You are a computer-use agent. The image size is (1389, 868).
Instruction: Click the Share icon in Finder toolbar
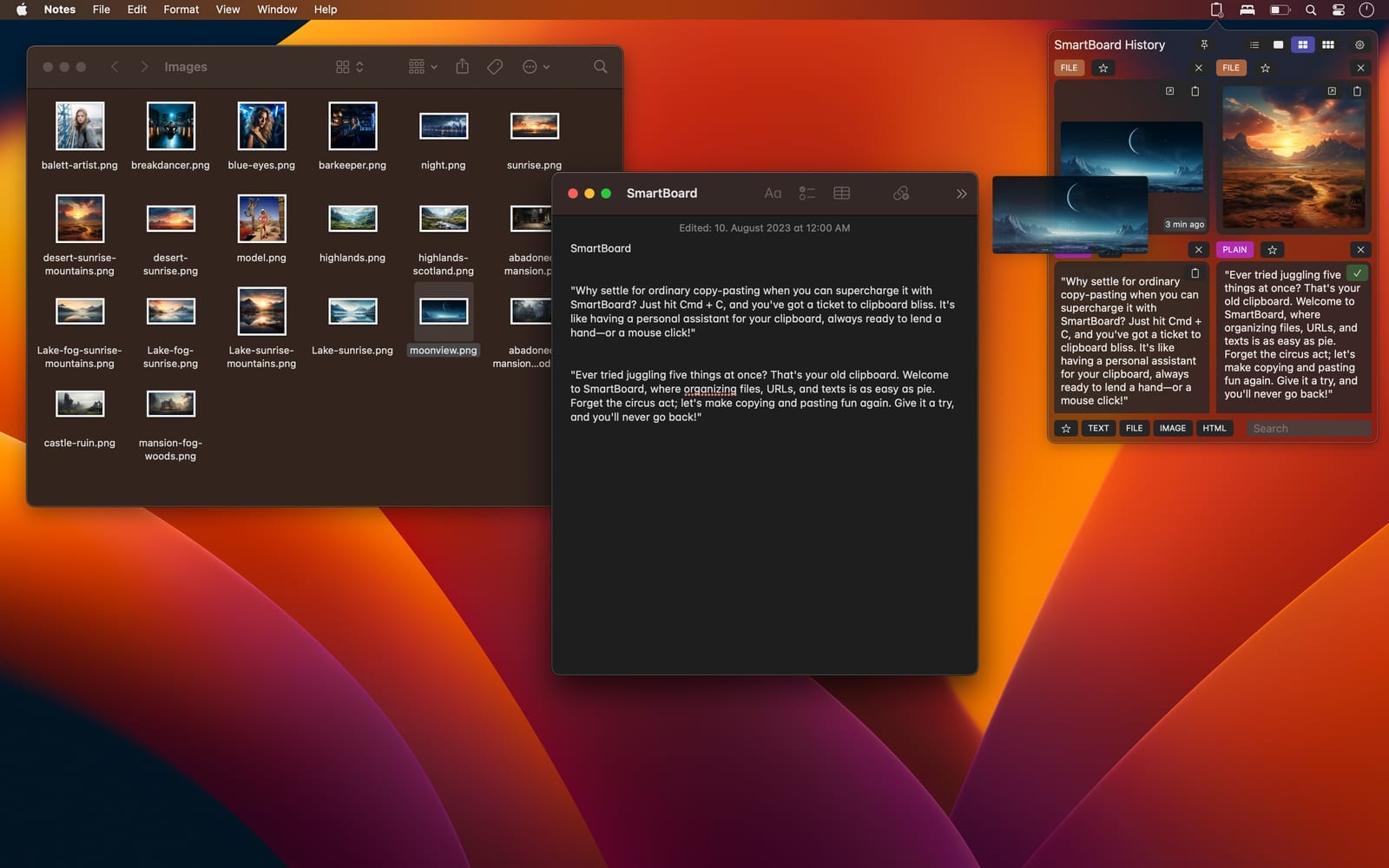[463, 67]
